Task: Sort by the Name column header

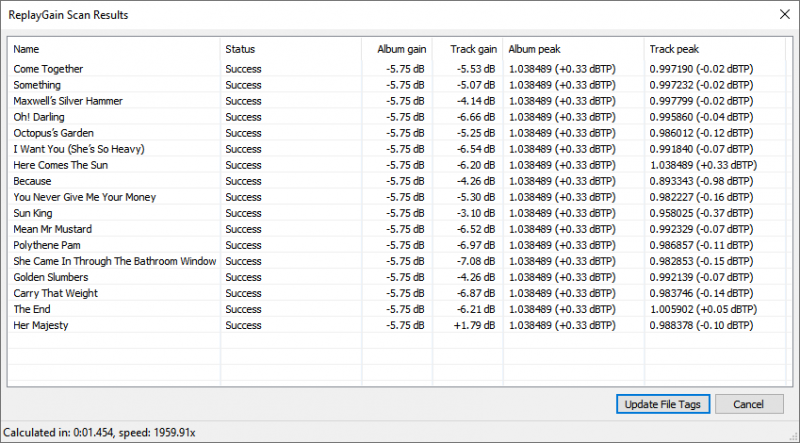Action: point(27,49)
